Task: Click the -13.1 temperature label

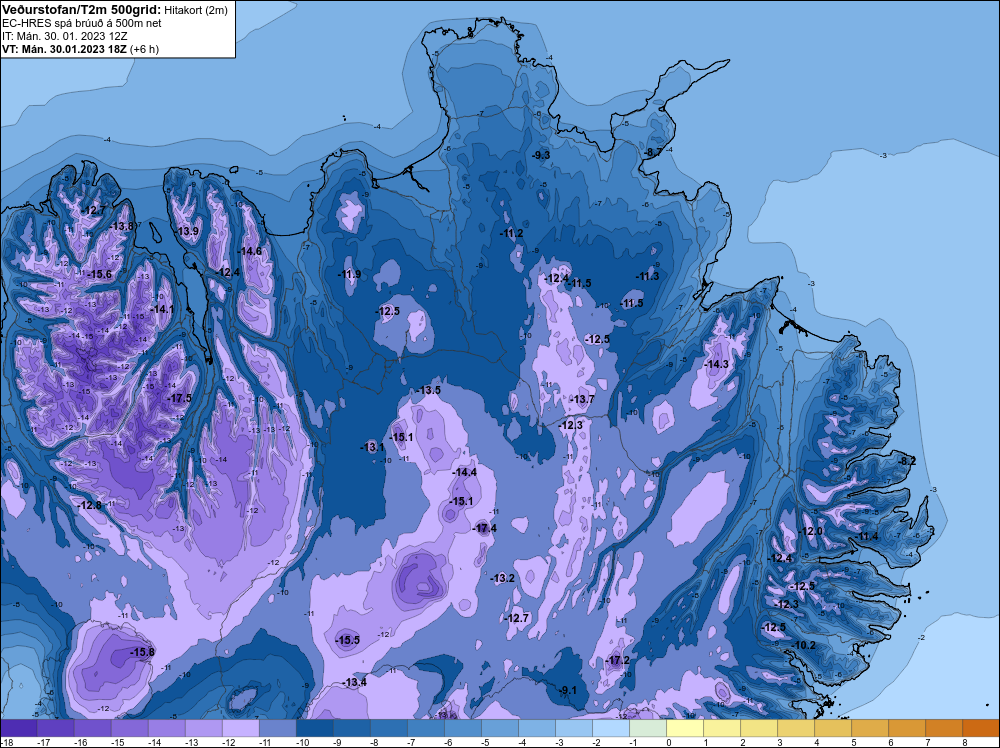Action: (x=372, y=448)
